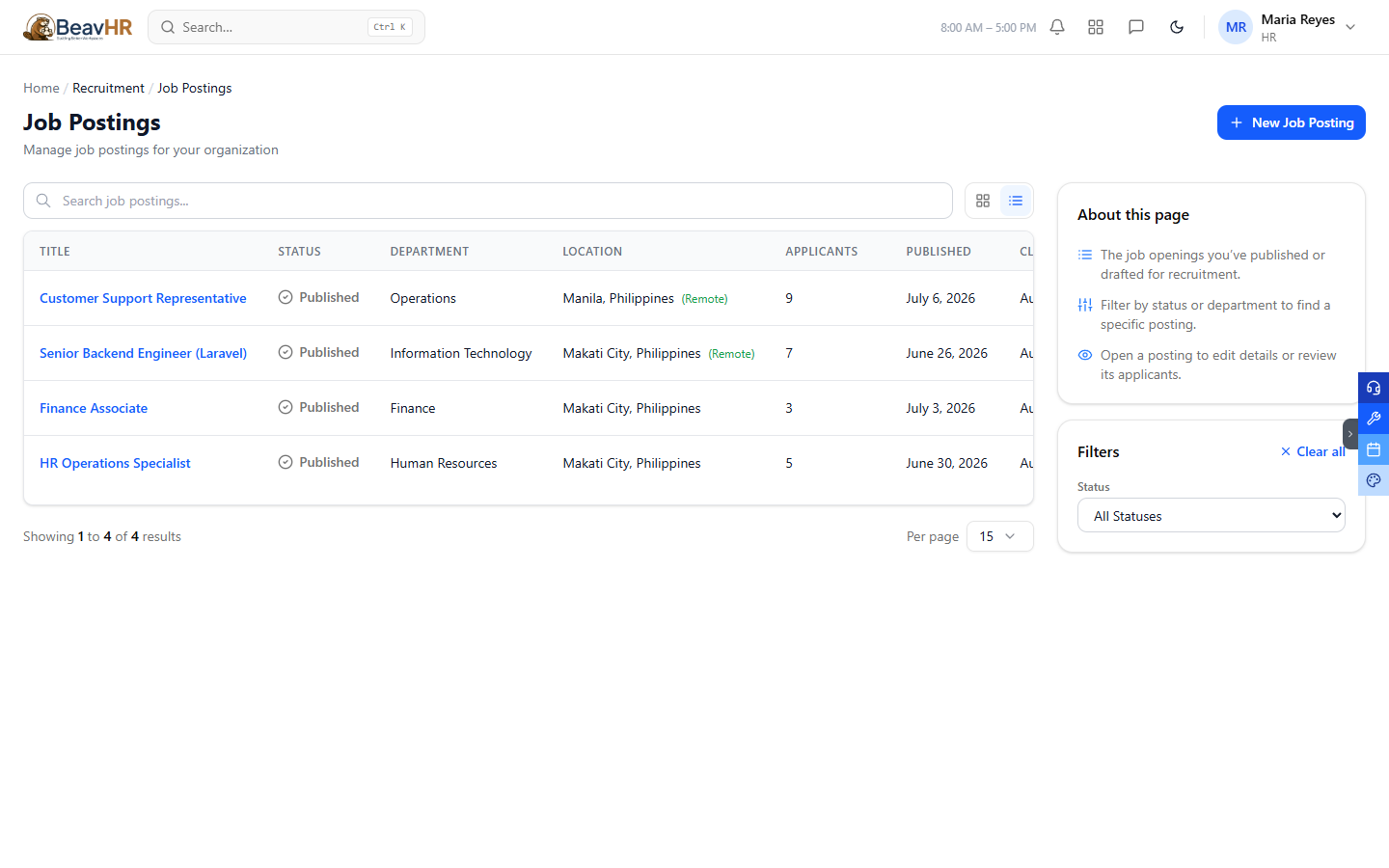Switch to grid view of job postings
Screen dimensions: 1389x868
pos(983,201)
